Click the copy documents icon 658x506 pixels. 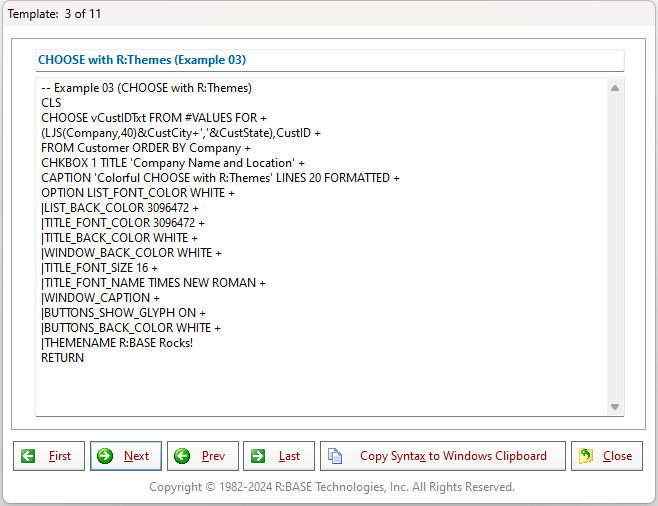tap(335, 456)
